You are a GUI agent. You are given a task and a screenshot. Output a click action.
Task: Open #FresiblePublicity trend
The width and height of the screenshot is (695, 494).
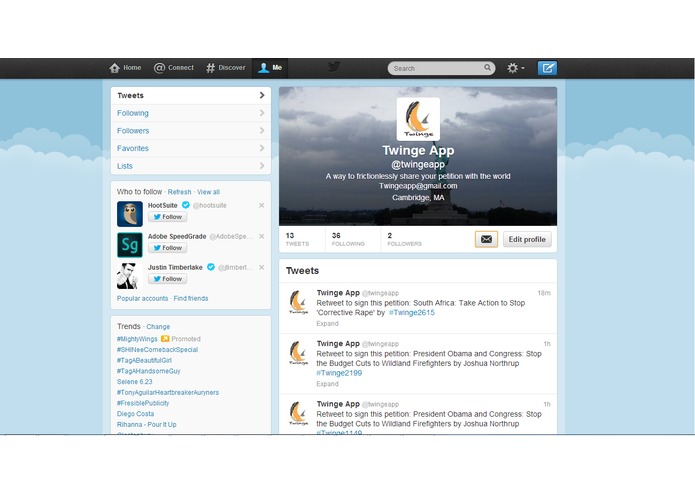[143, 403]
